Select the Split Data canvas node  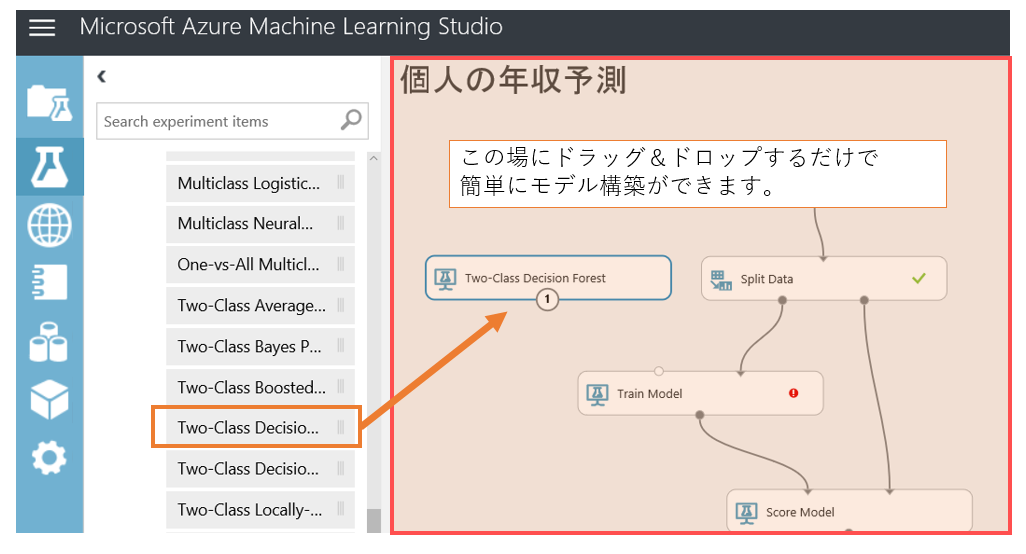click(824, 279)
